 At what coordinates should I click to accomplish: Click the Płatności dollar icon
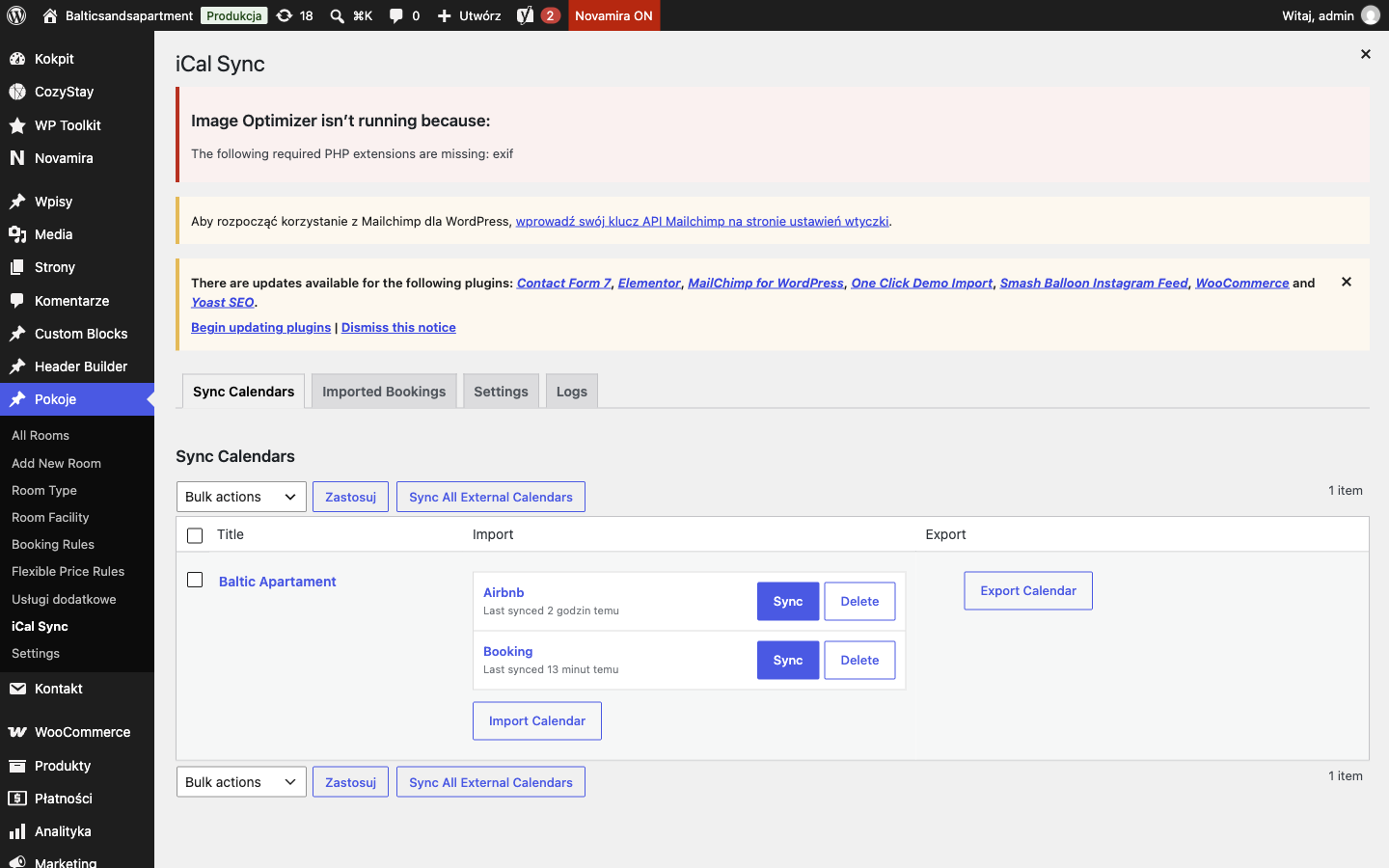coord(17,799)
